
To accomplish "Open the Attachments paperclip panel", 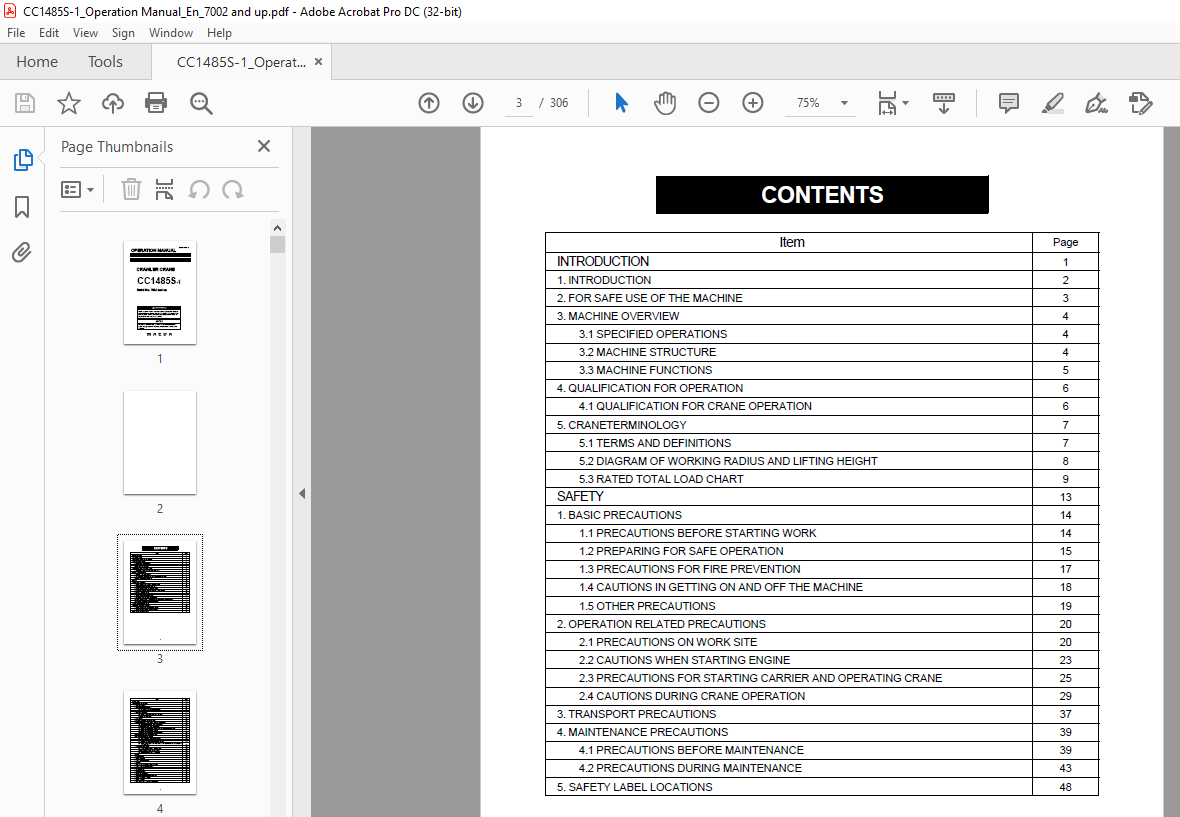I will 22,252.
